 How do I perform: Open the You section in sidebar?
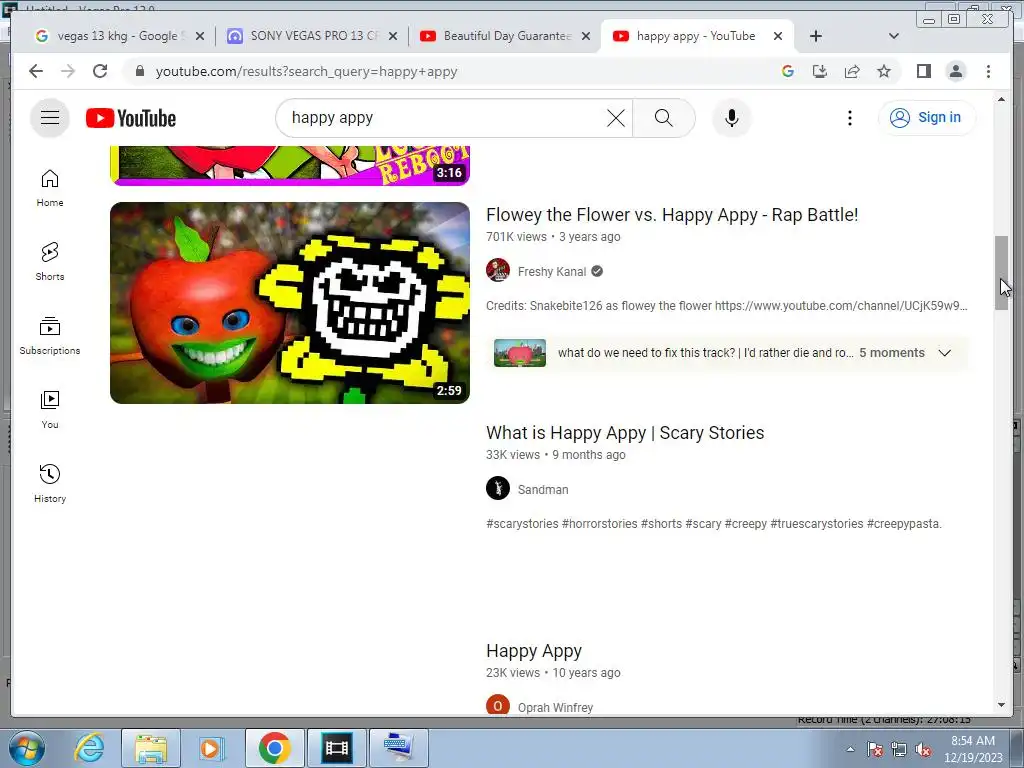(x=50, y=410)
